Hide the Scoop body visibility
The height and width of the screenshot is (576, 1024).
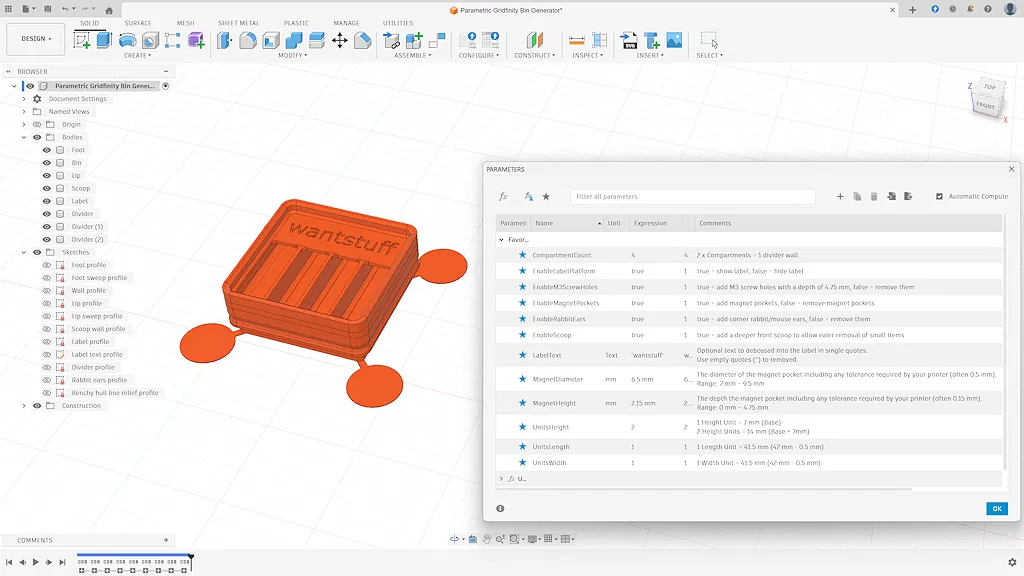46,188
